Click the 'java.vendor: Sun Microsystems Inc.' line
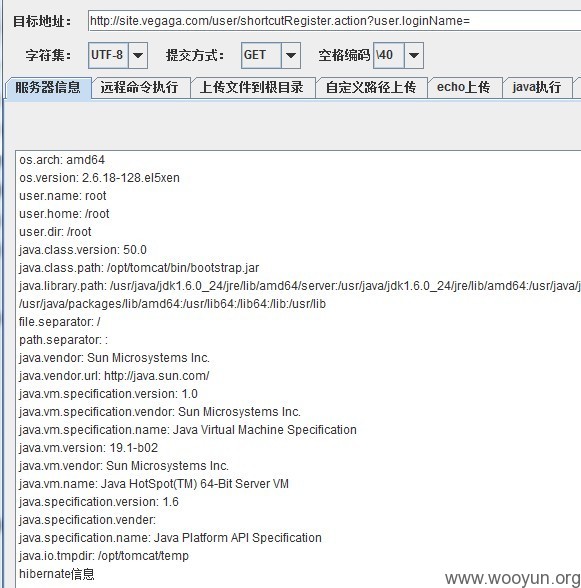This screenshot has height=588, width=581. [x=114, y=358]
